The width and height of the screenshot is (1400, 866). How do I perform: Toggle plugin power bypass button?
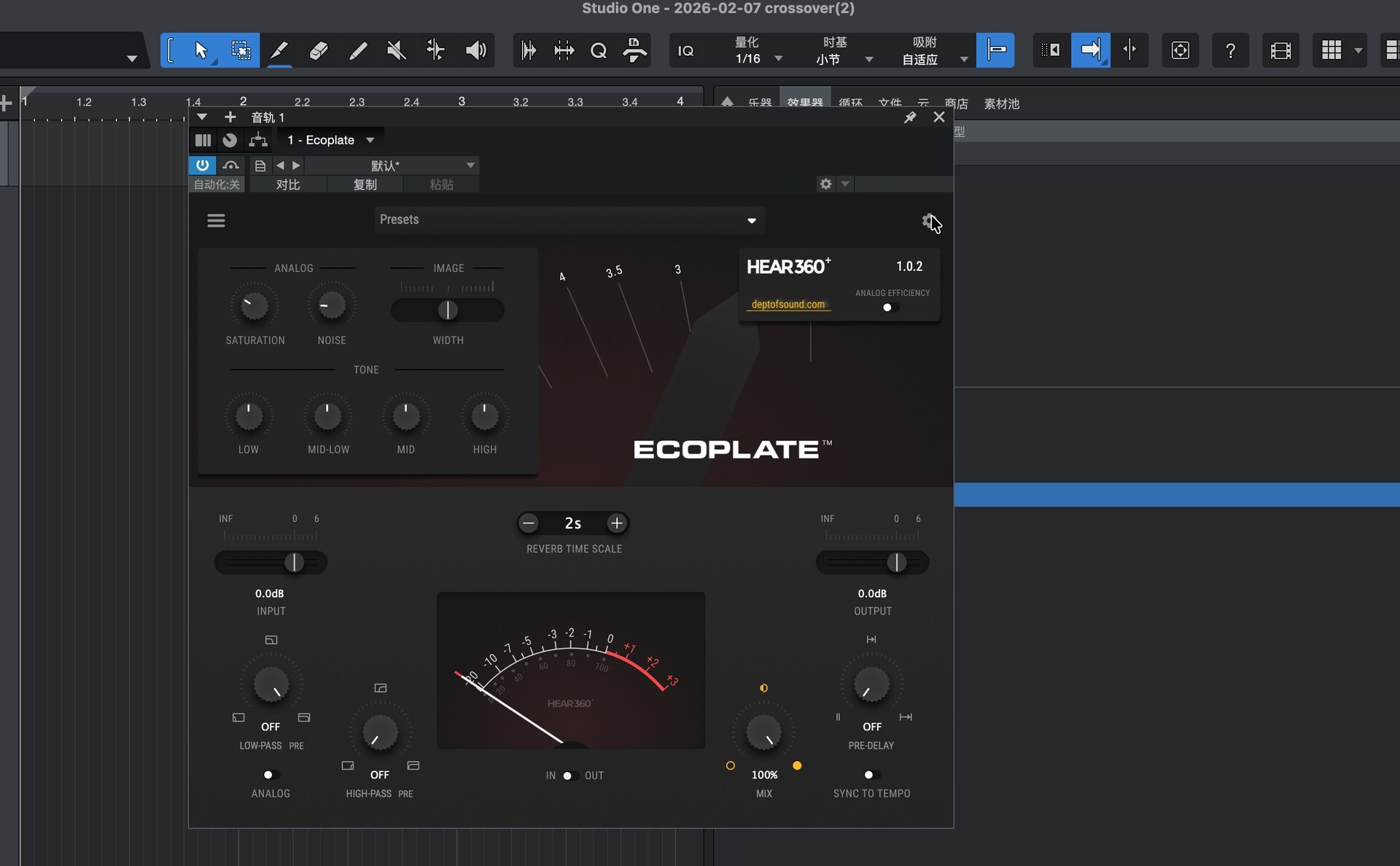pyautogui.click(x=203, y=165)
